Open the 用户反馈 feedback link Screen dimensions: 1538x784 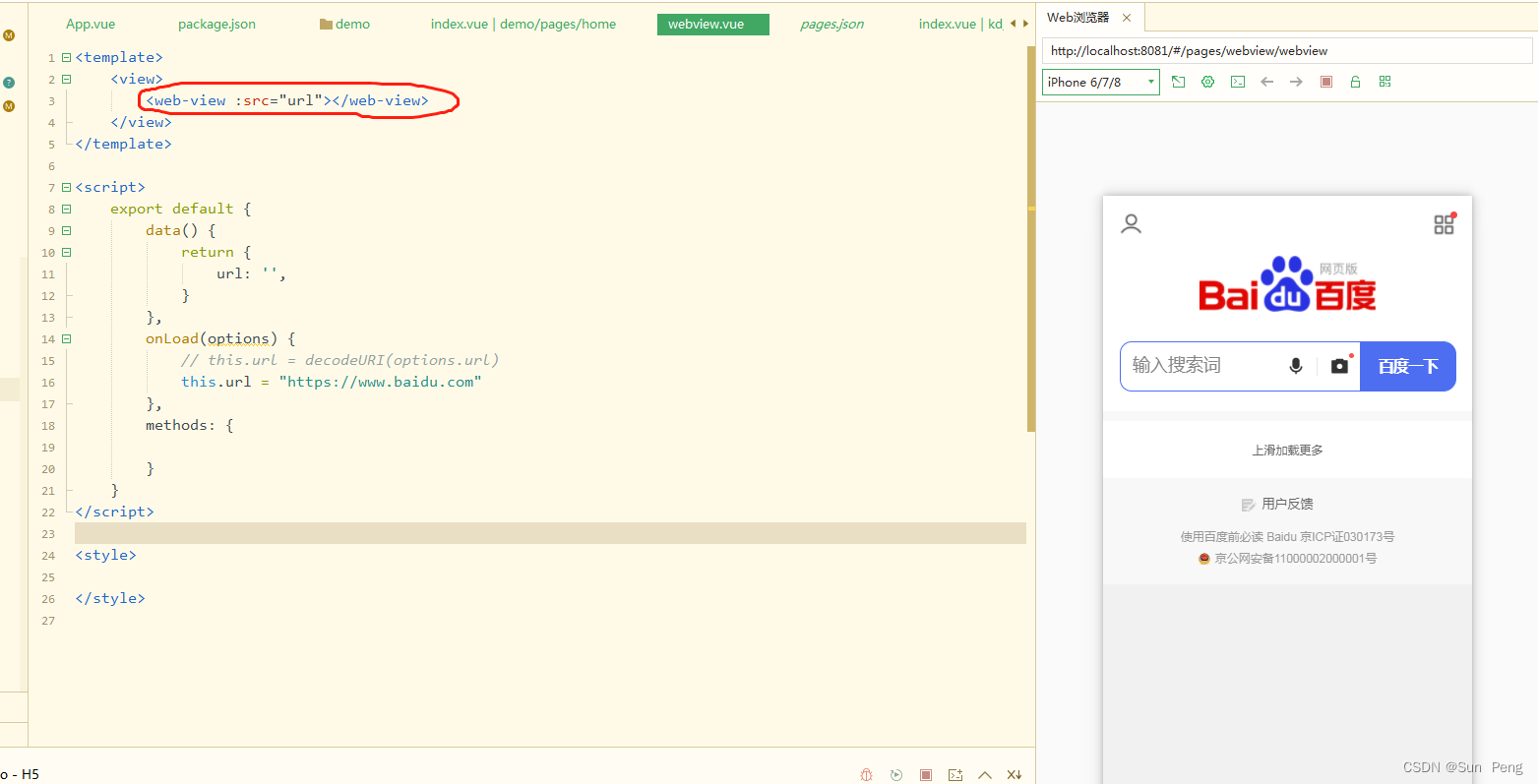[1278, 504]
